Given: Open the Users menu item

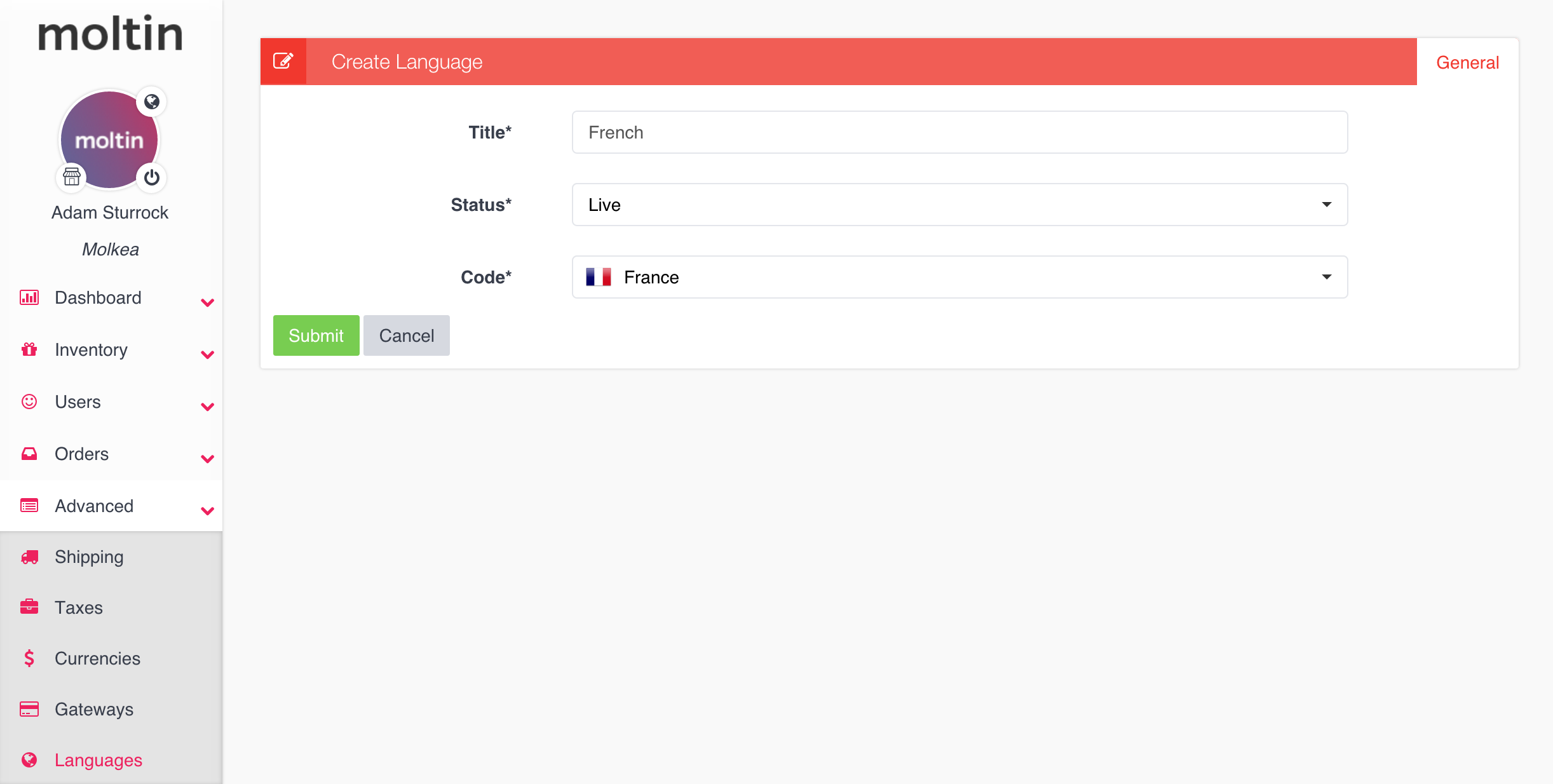Looking at the screenshot, I should [x=111, y=402].
